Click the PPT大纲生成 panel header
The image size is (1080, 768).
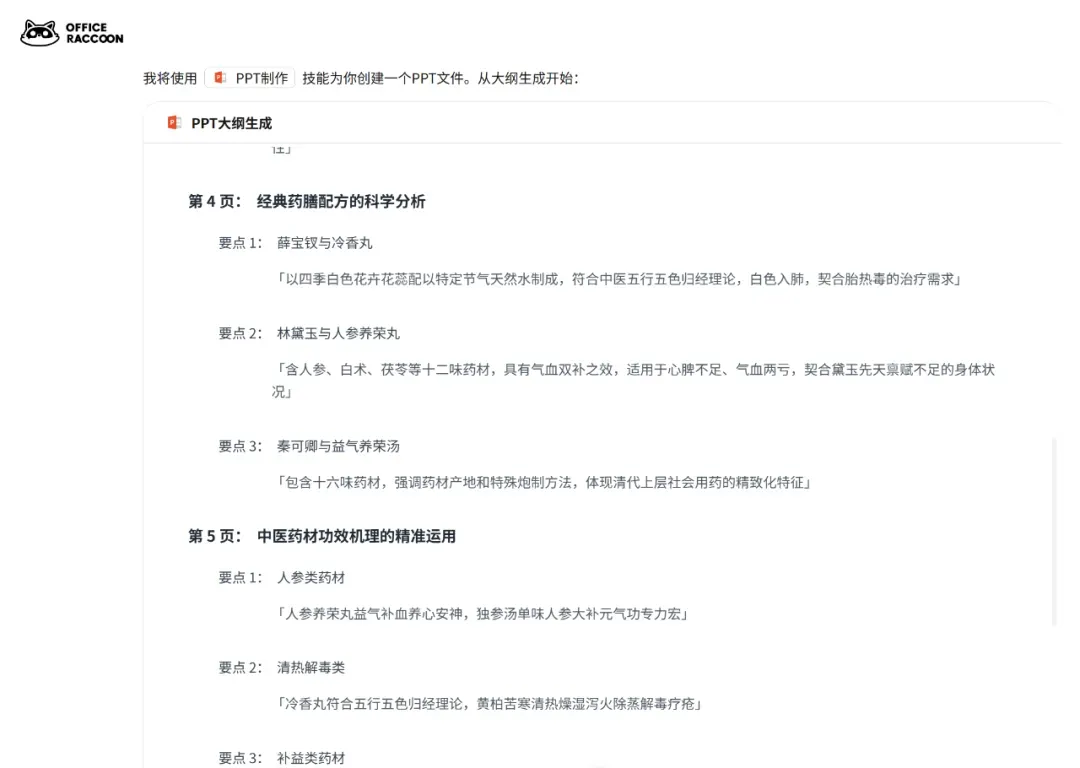pos(602,123)
